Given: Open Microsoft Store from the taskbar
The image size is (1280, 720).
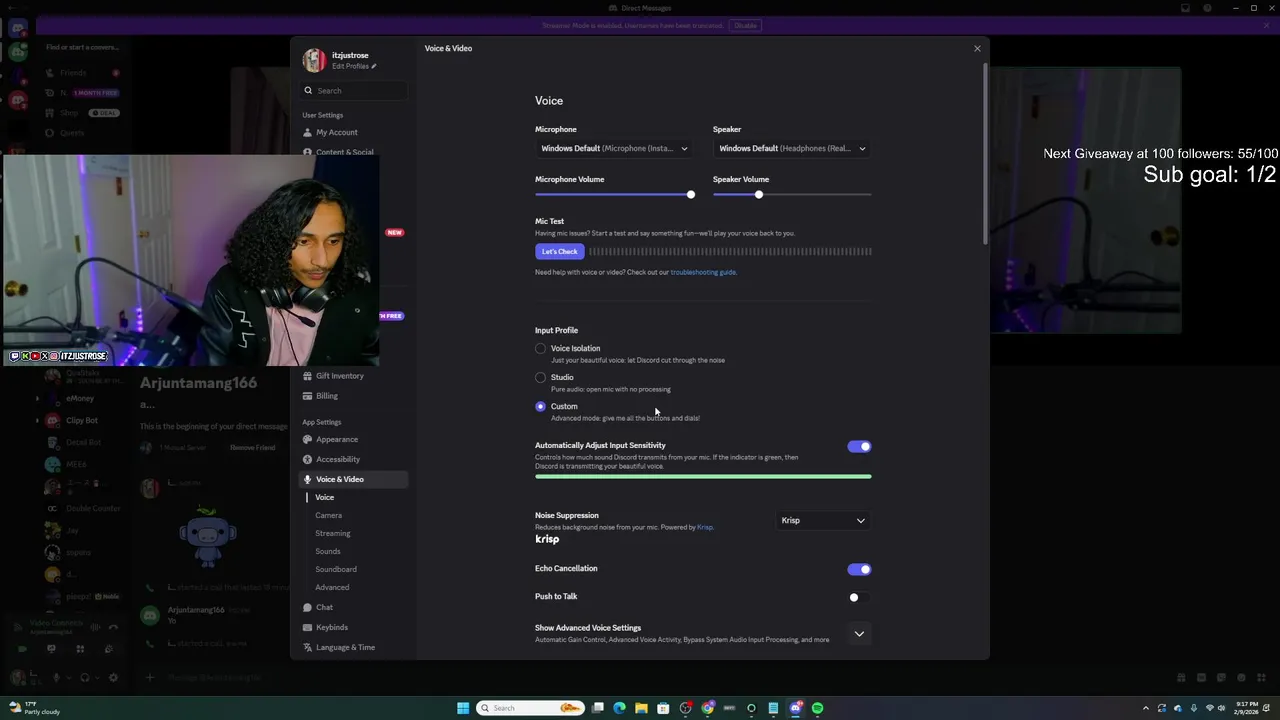Looking at the screenshot, I should tap(664, 708).
